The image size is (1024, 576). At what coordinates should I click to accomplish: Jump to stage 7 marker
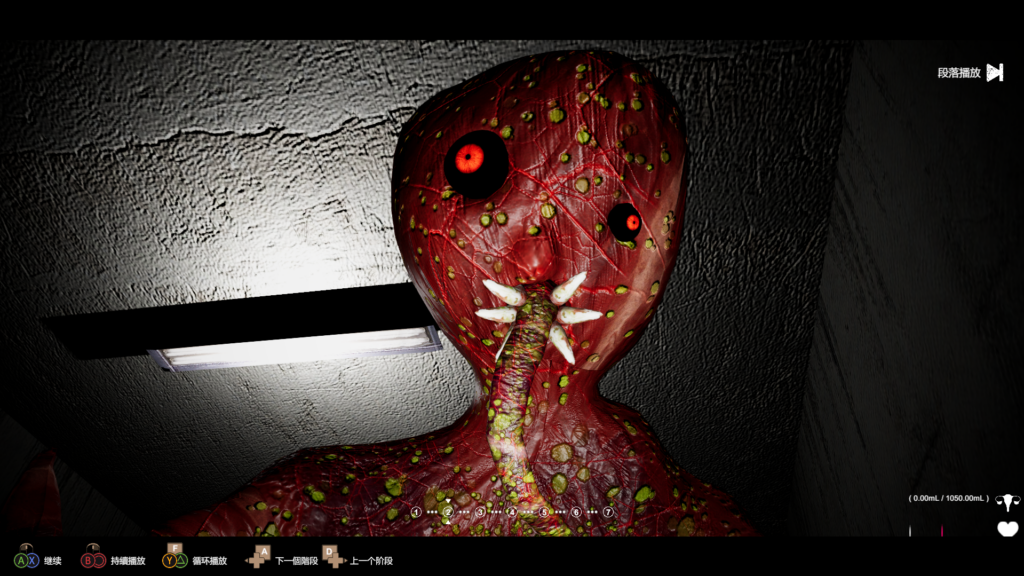pos(608,512)
